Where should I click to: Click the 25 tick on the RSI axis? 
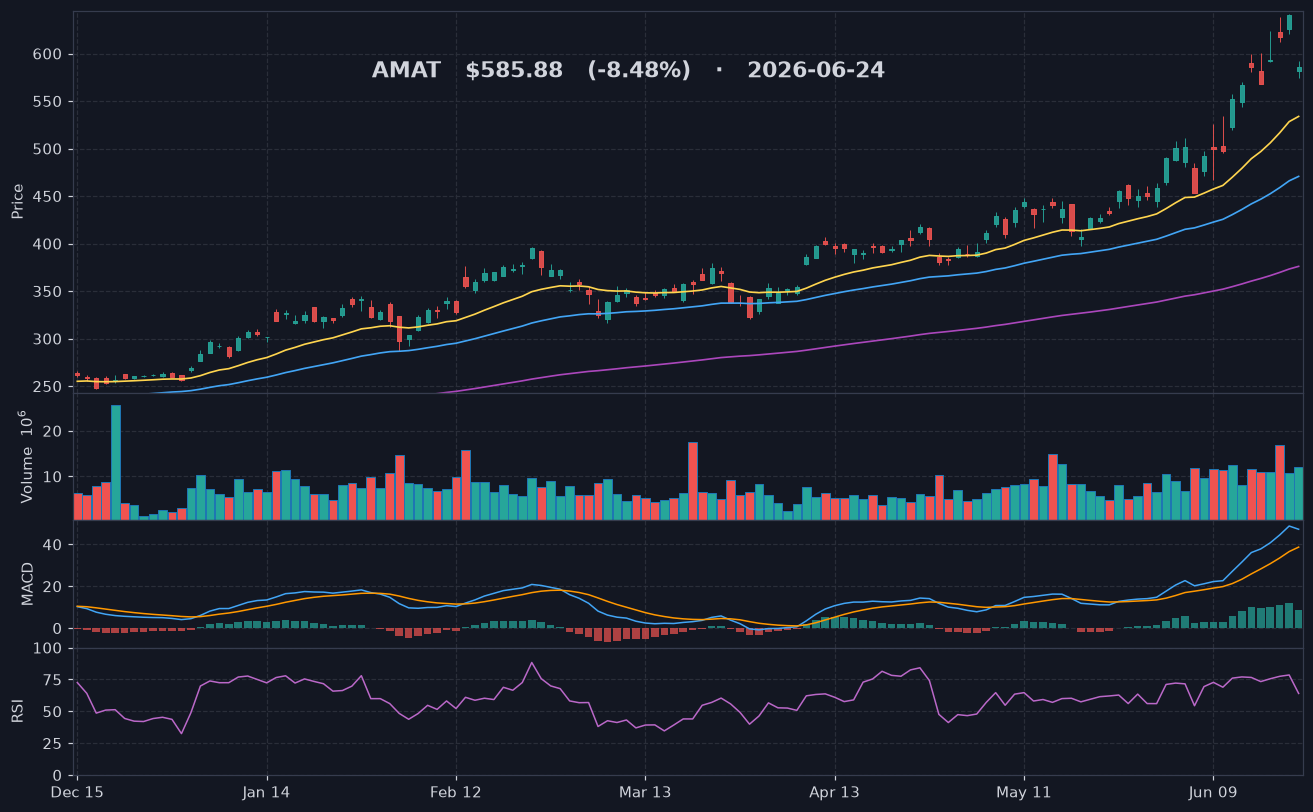click(x=53, y=744)
